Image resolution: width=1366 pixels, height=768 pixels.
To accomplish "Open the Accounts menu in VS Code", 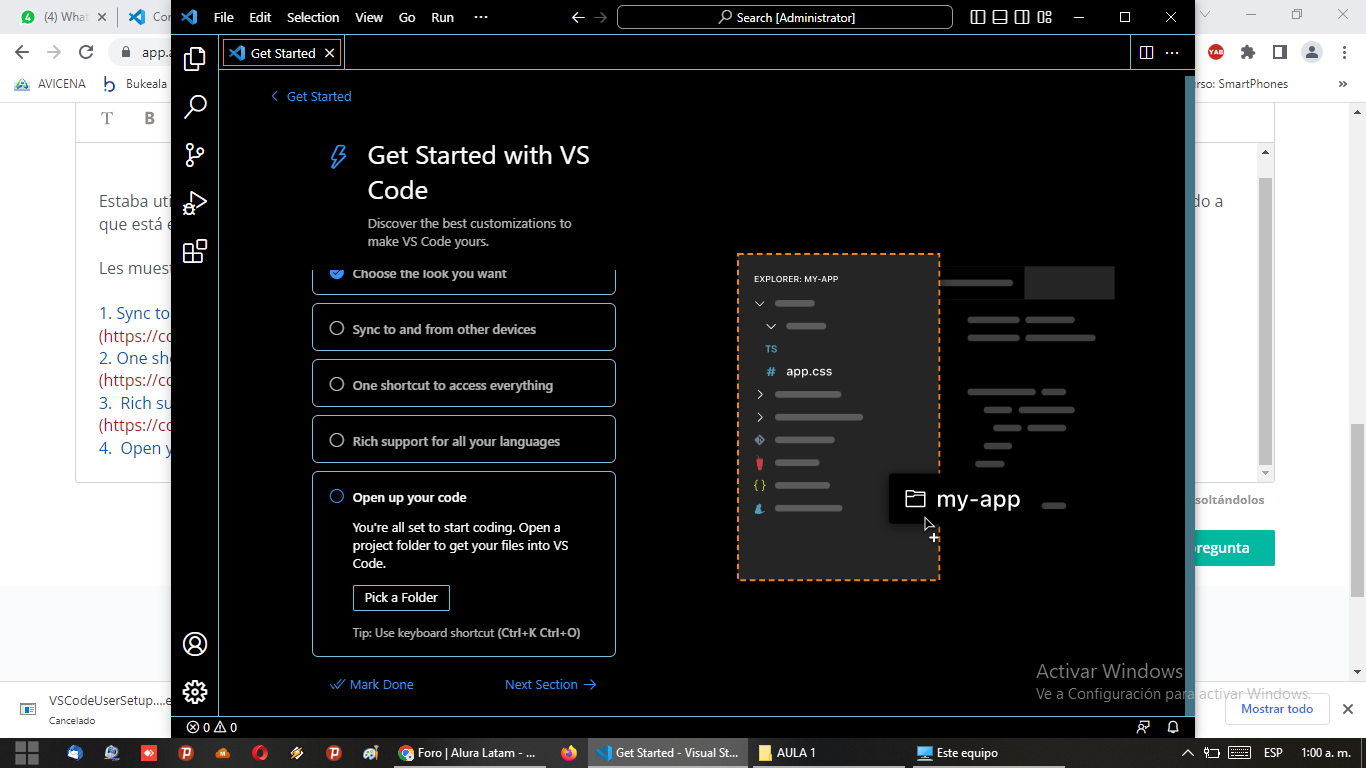I will click(x=195, y=644).
